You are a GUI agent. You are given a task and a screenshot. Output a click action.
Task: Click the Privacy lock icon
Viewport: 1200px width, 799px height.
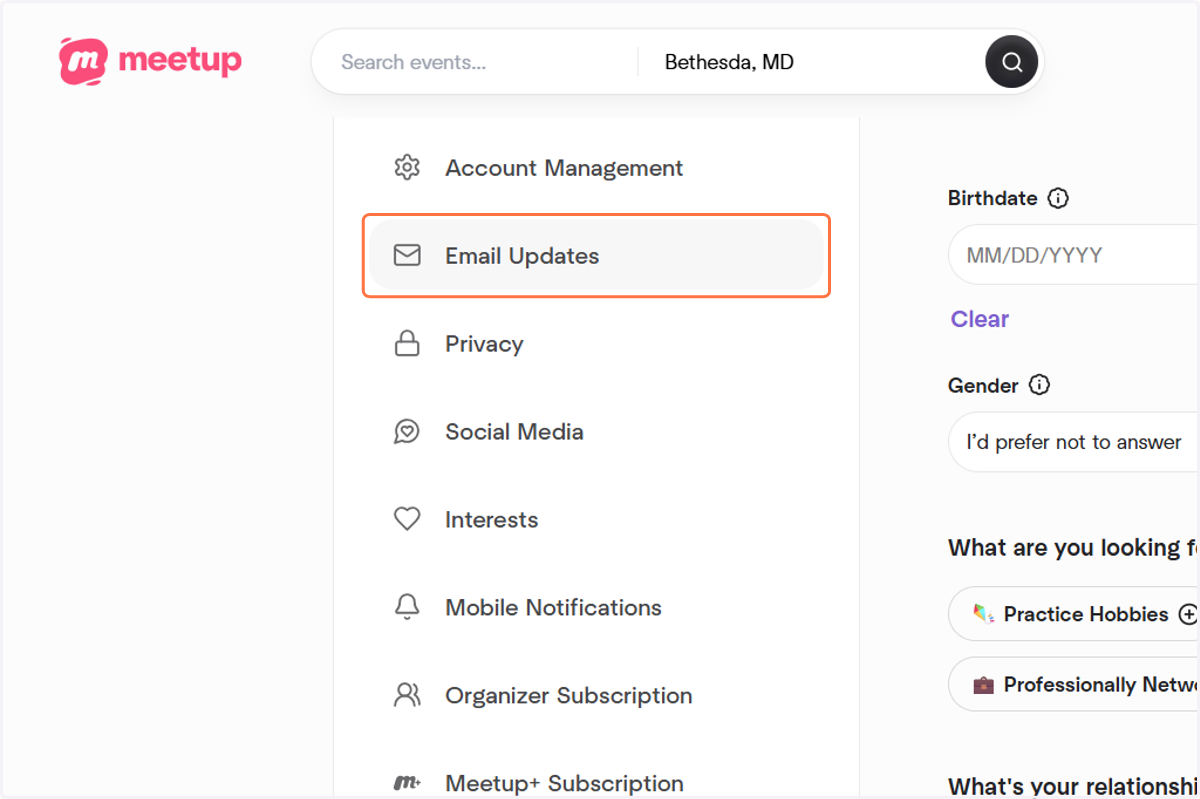407,343
